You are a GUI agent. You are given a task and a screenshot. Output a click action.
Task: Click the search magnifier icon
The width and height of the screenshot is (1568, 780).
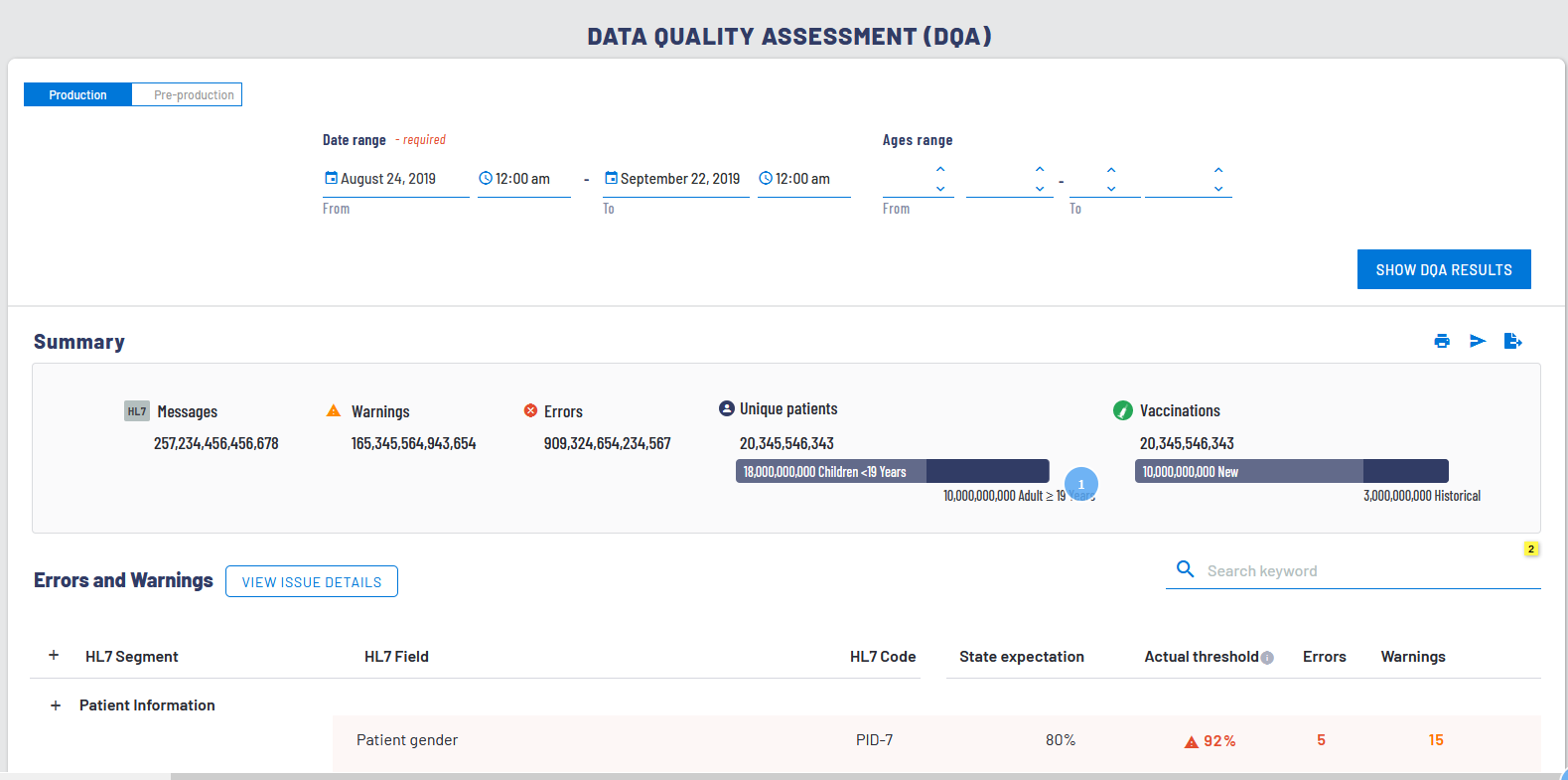pos(1185,569)
